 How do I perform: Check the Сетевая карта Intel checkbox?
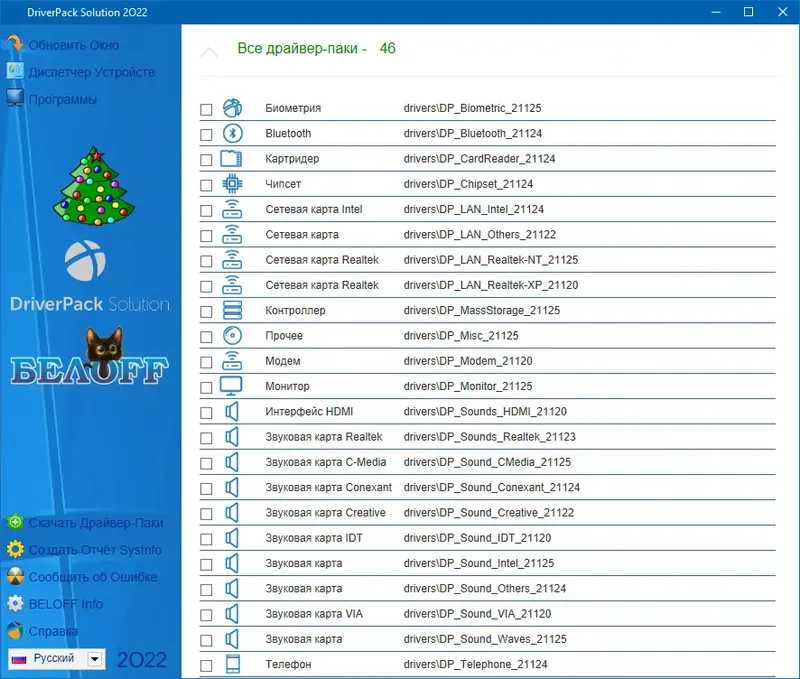206,211
